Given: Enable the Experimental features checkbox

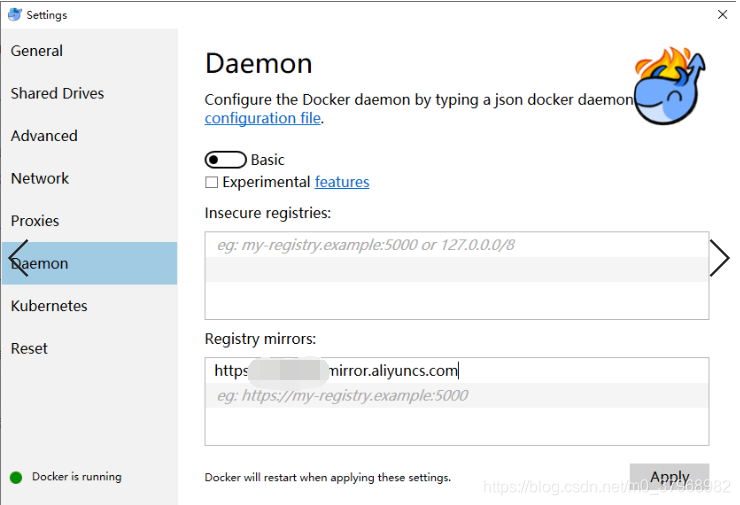Looking at the screenshot, I should (x=211, y=182).
